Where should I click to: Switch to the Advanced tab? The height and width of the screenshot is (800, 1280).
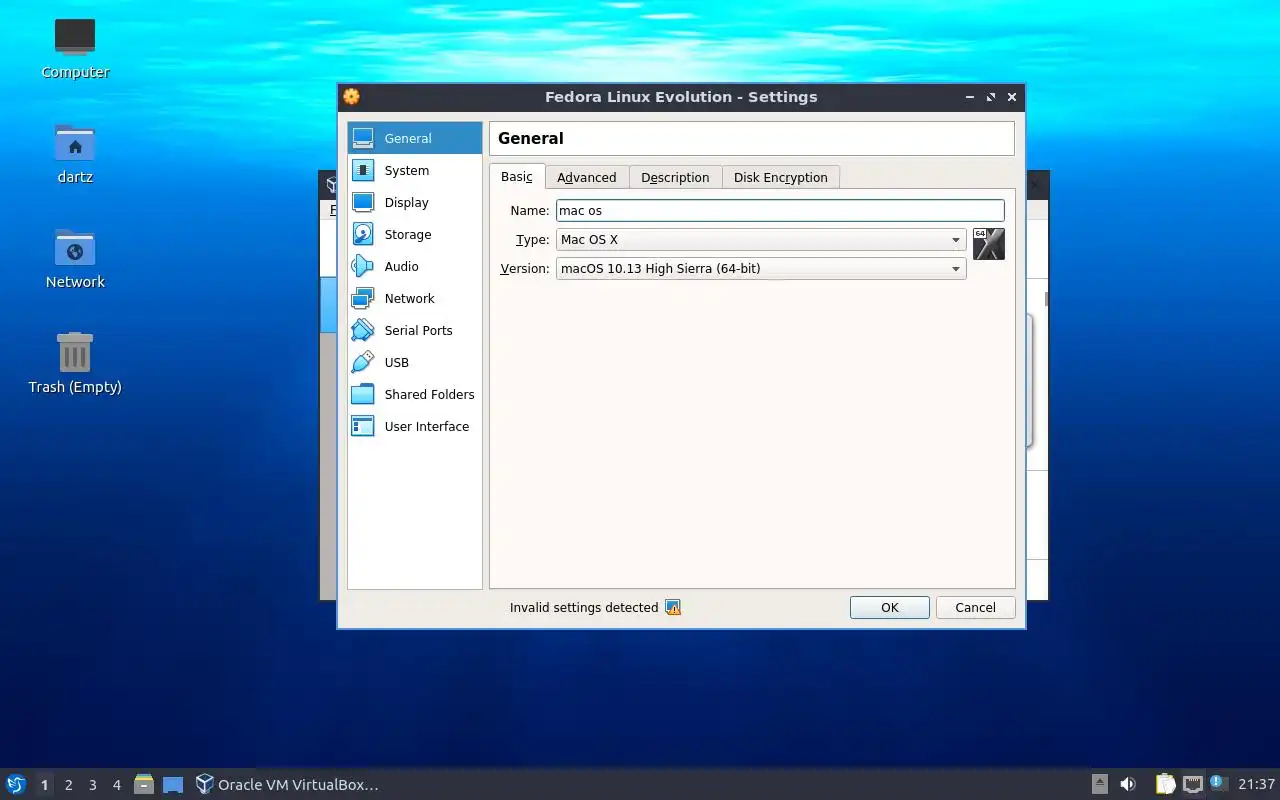[x=587, y=177]
